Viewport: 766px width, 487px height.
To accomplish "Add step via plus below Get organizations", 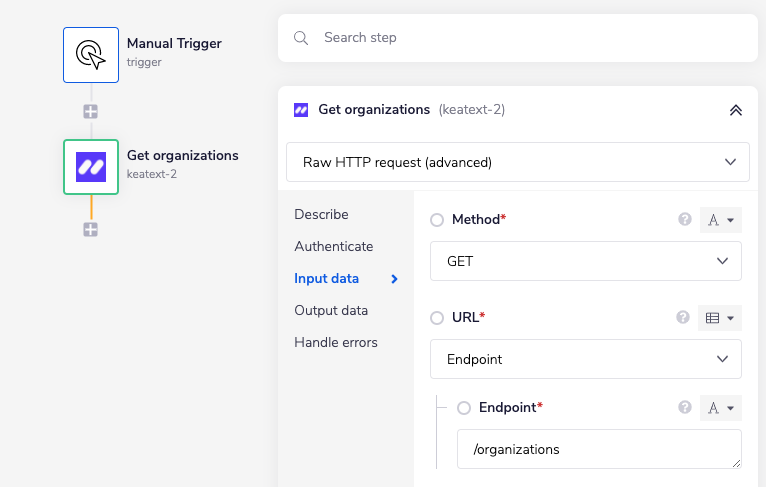I will (91, 229).
